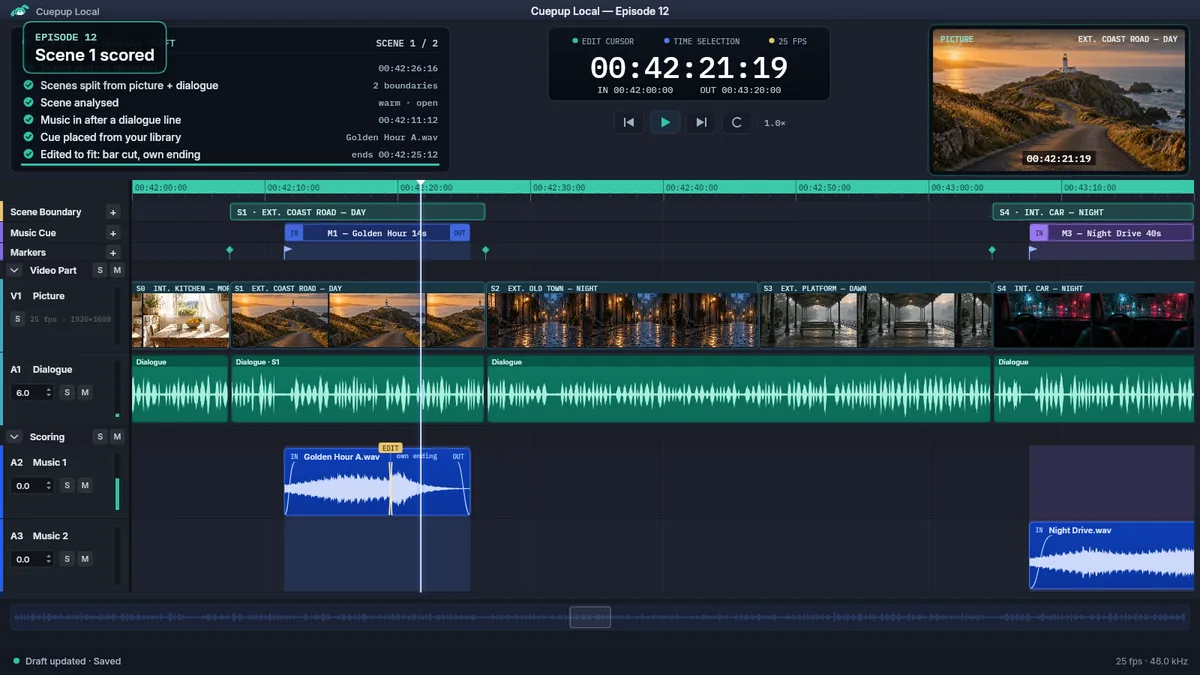Click the OUT fade label on Golden Hour clip
The width and height of the screenshot is (1200, 675).
458,457
